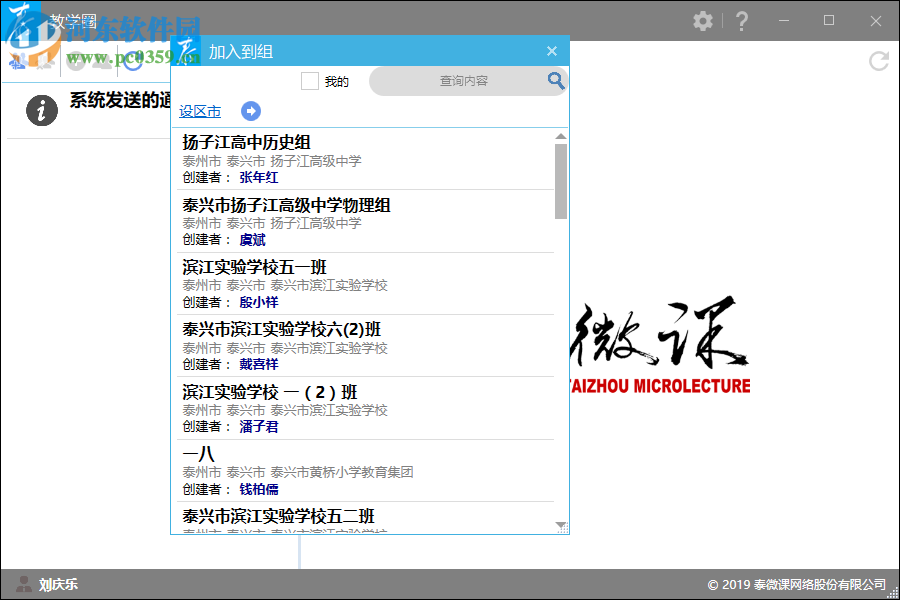Click the blue circular icon in the toolbar
Image resolution: width=900 pixels, height=600 pixels.
[x=132, y=61]
